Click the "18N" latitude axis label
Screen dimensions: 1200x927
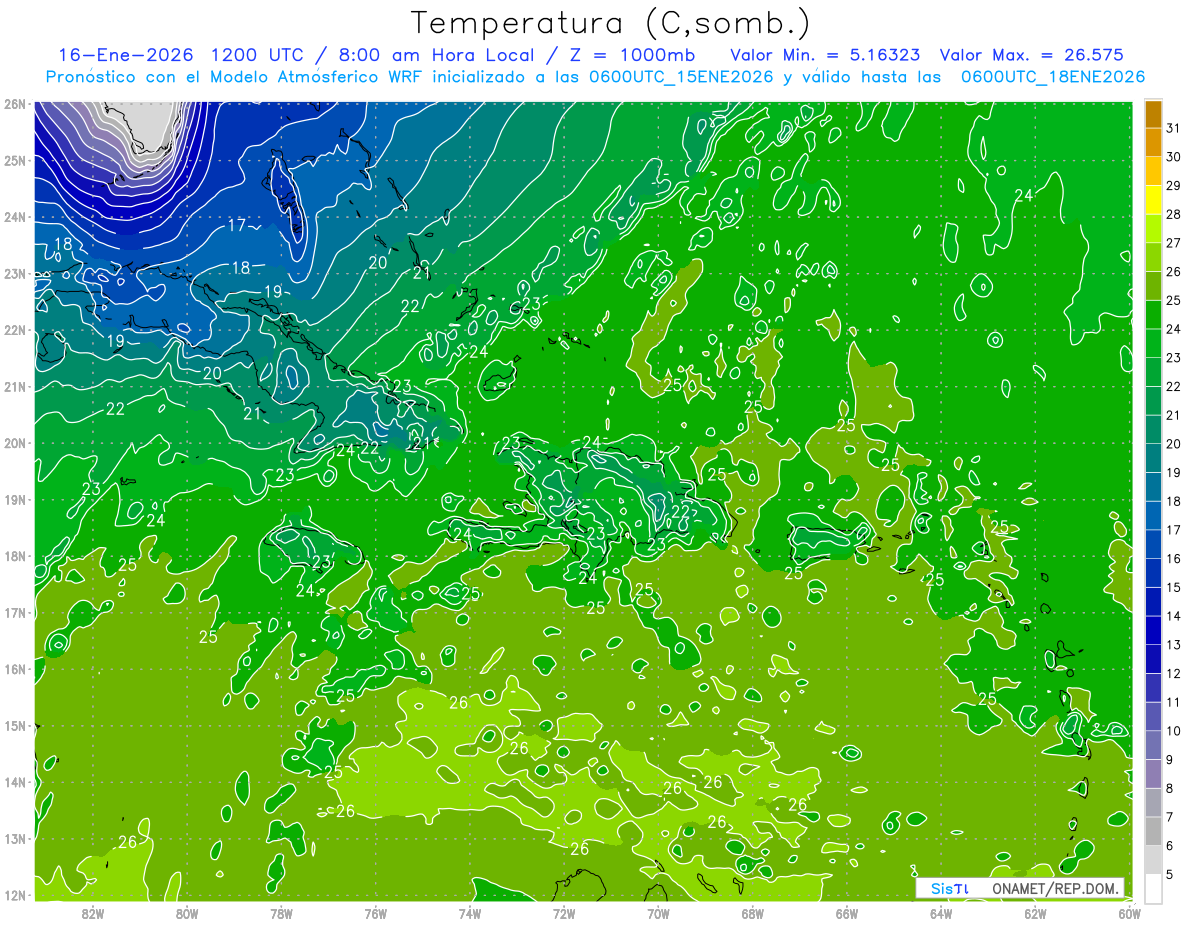(14, 556)
